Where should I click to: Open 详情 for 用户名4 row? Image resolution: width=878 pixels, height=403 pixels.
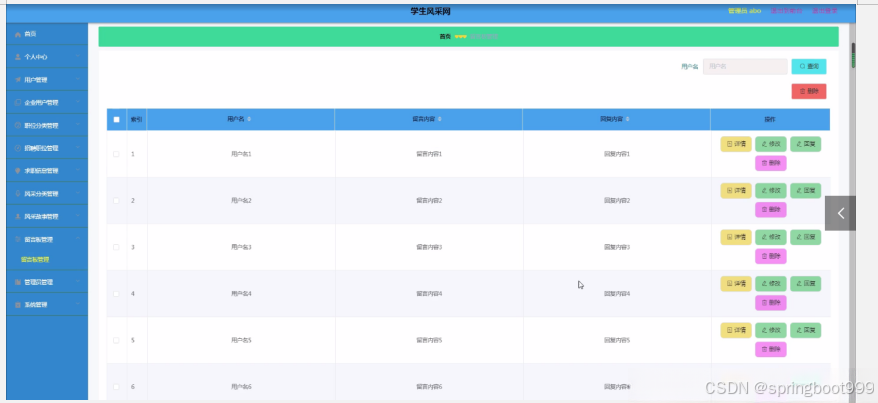pyautogui.click(x=736, y=283)
